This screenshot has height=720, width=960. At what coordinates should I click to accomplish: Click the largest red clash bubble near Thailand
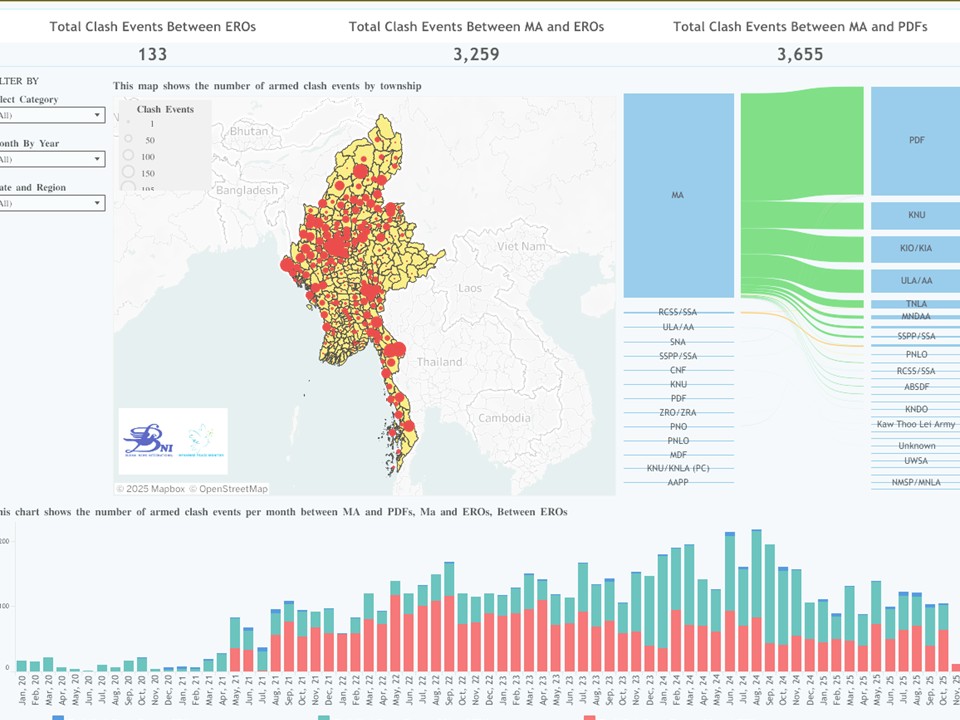tap(396, 350)
